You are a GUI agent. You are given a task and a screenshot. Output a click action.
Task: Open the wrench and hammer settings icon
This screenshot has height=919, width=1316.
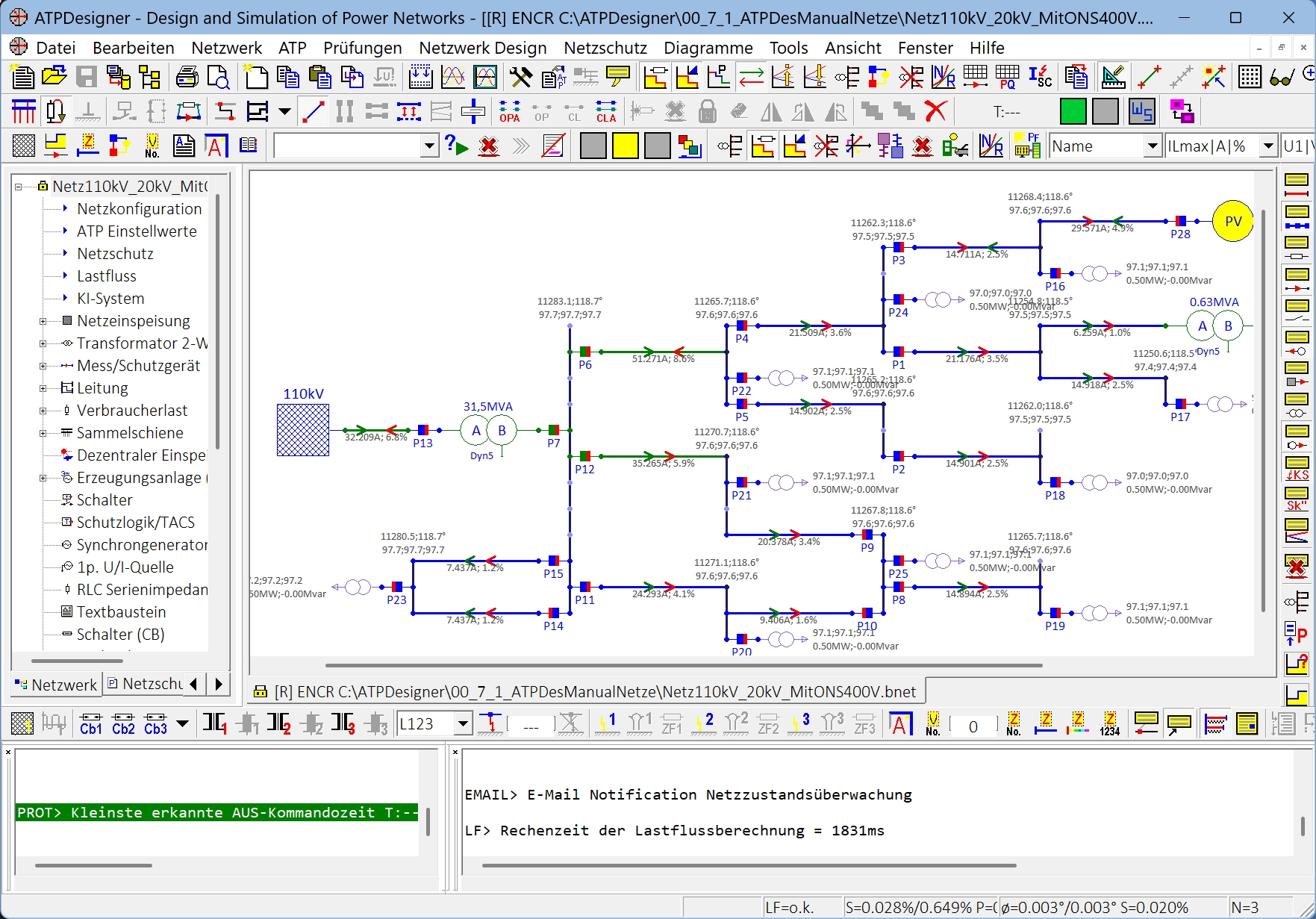520,77
